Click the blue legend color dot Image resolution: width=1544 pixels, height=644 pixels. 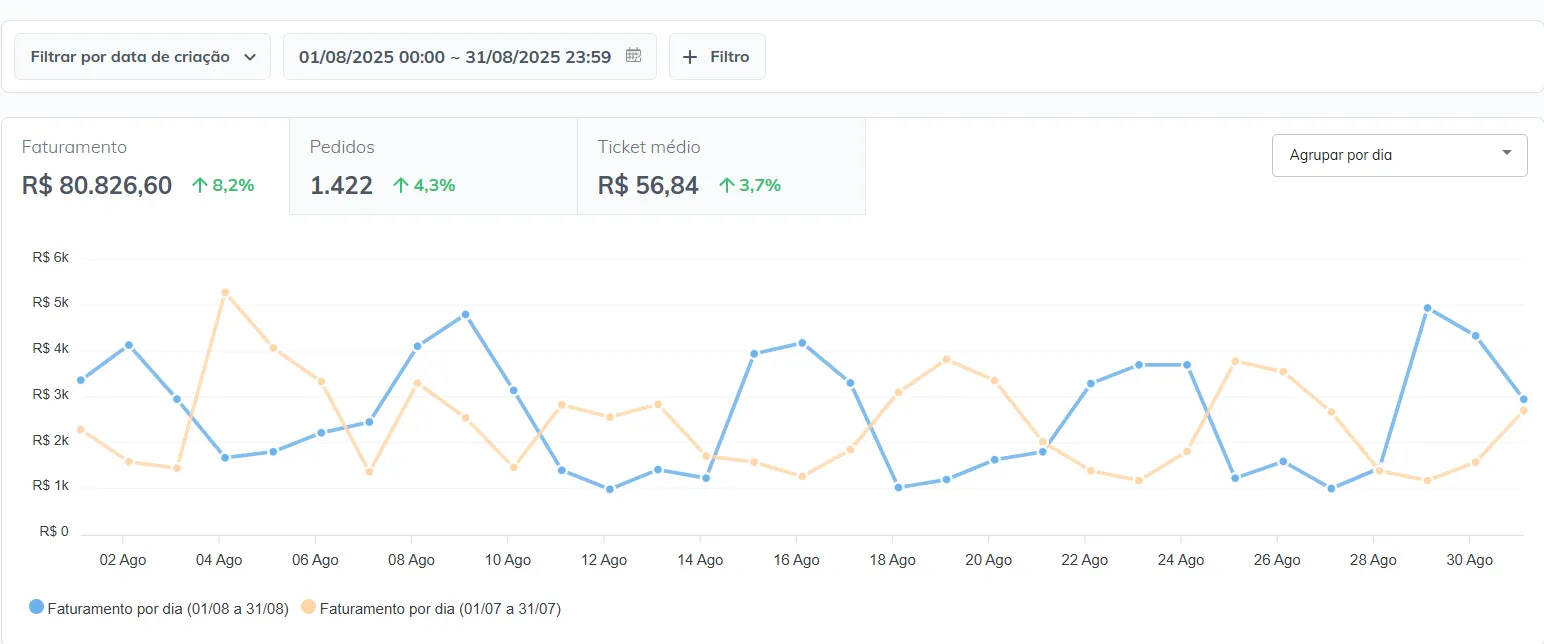click(x=37, y=607)
